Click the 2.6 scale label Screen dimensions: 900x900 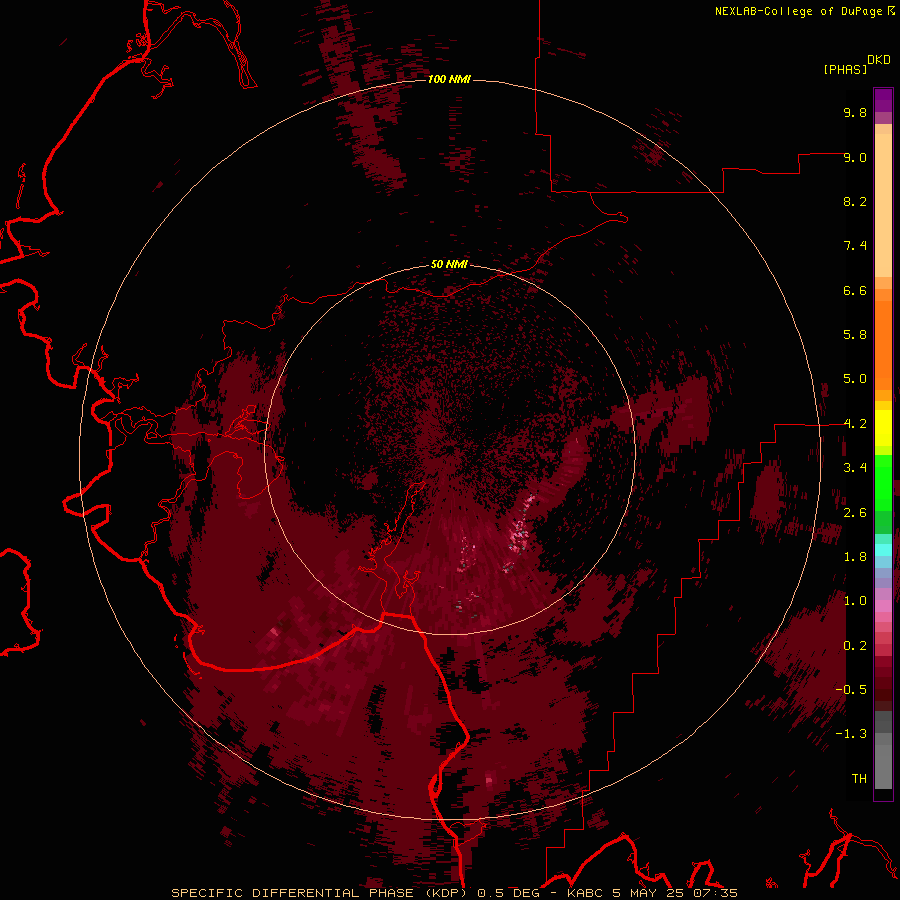point(855,513)
